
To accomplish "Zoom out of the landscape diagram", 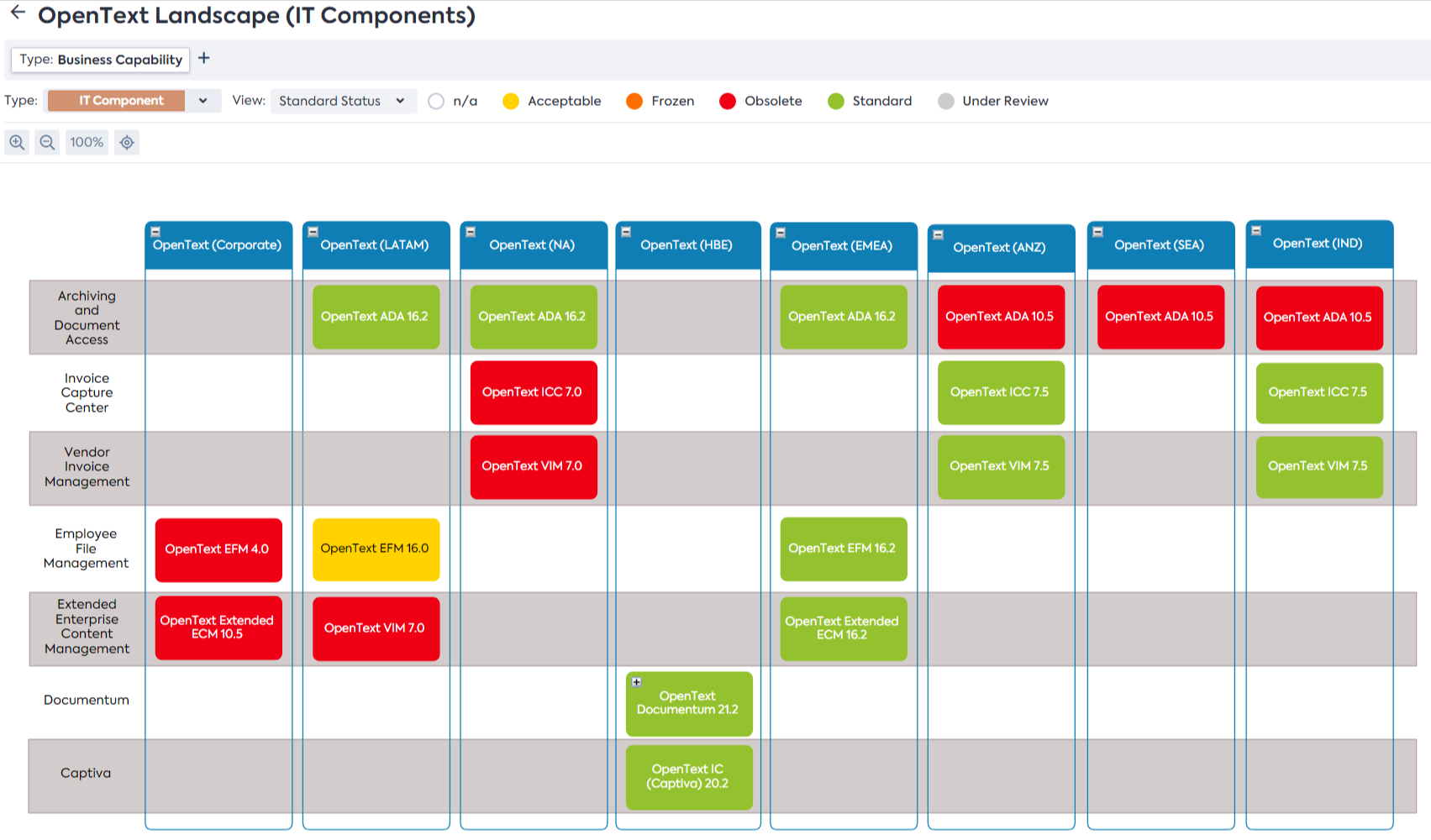I will click(x=47, y=142).
